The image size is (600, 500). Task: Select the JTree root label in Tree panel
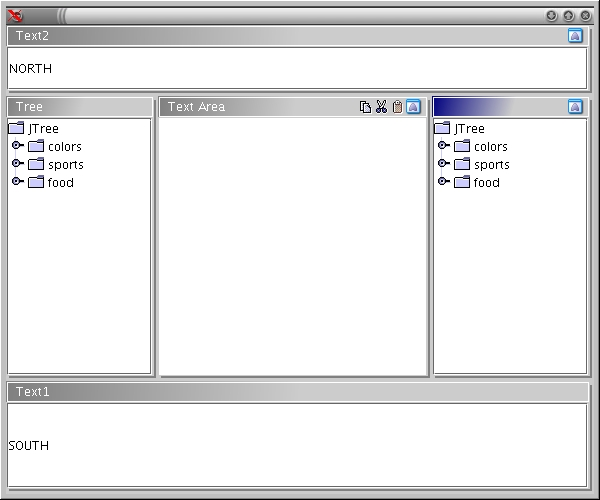click(x=43, y=129)
